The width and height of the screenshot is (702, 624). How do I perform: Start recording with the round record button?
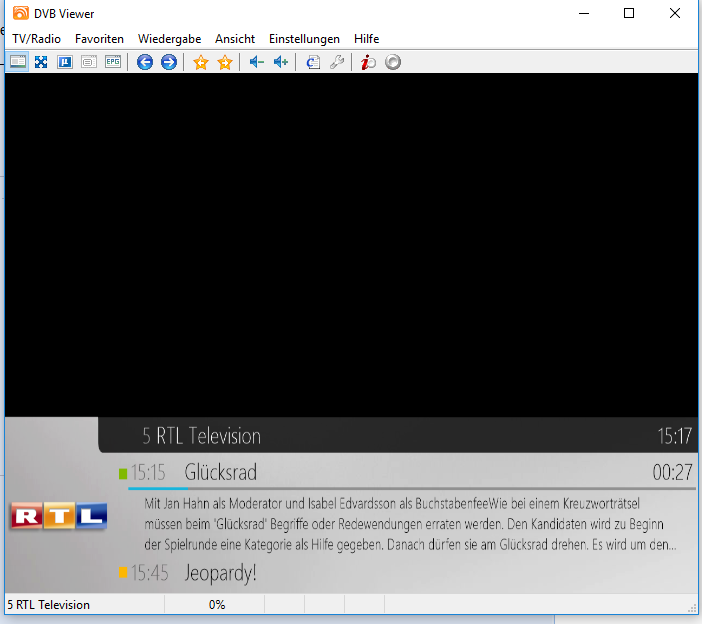click(x=393, y=62)
